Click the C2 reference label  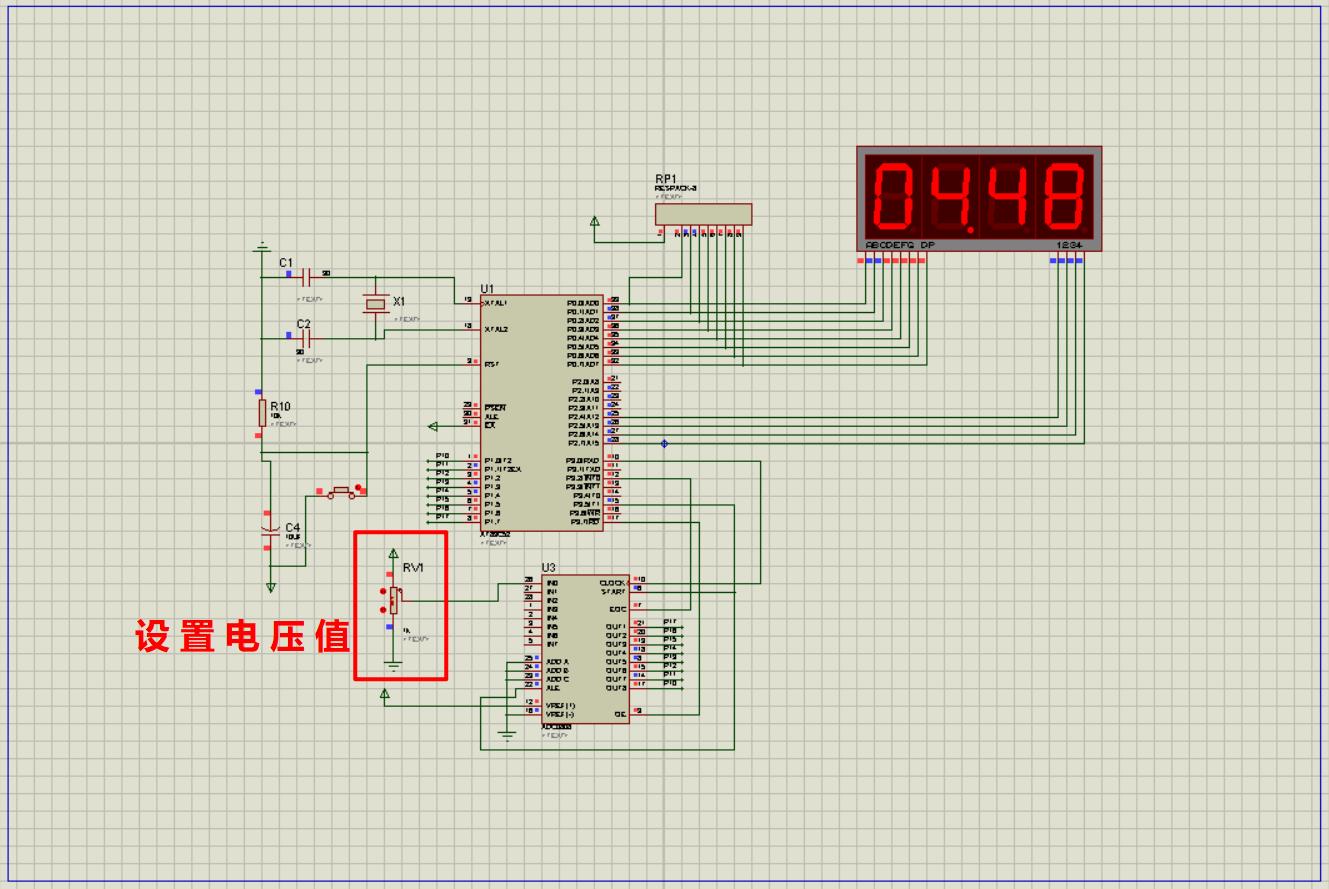click(304, 324)
